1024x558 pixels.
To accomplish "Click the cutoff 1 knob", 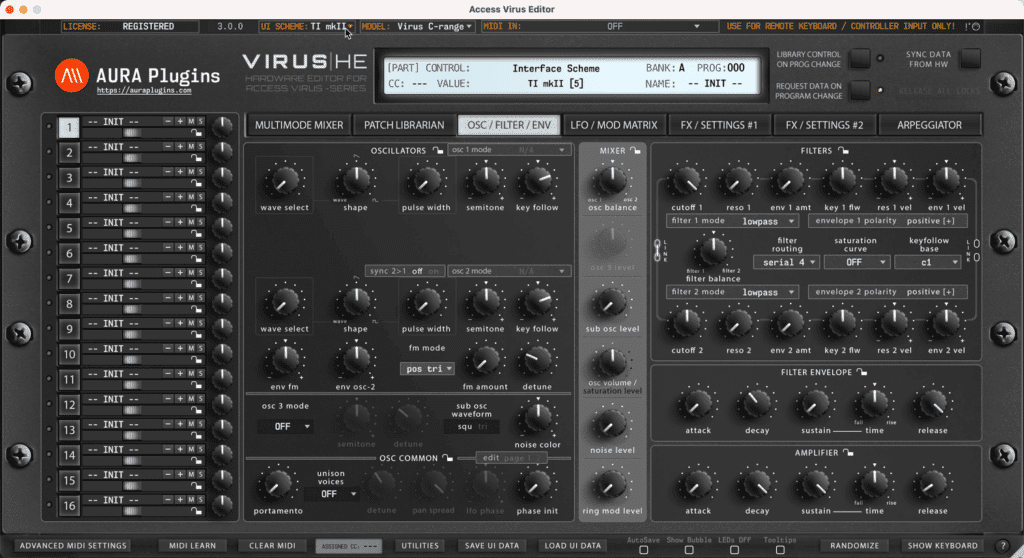I will (x=686, y=181).
